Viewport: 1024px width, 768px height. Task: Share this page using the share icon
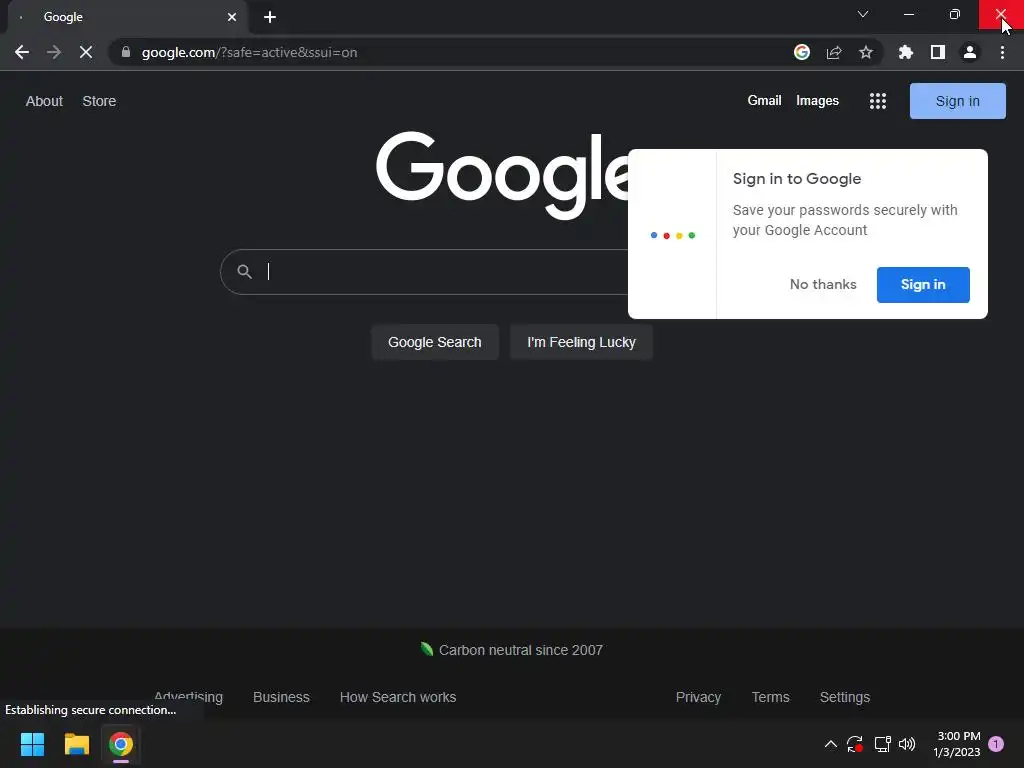click(834, 52)
